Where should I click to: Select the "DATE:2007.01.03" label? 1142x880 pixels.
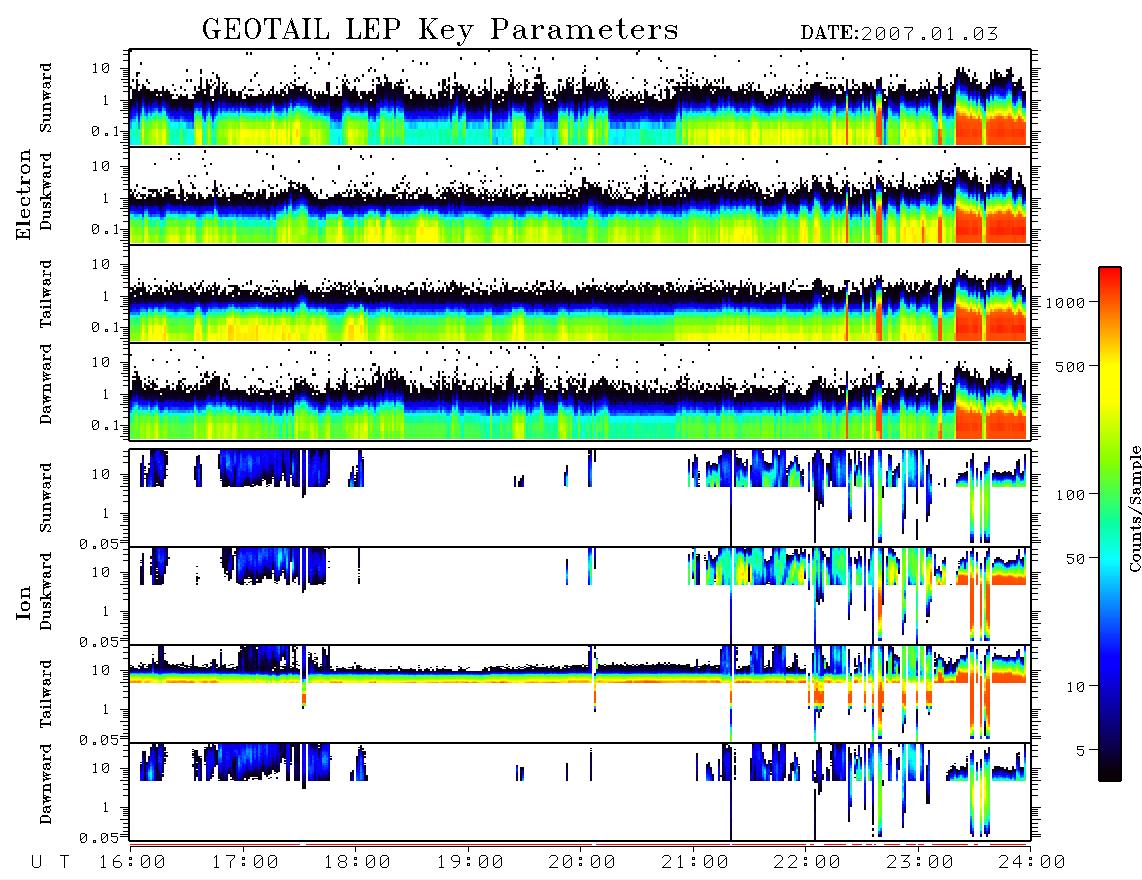[899, 34]
